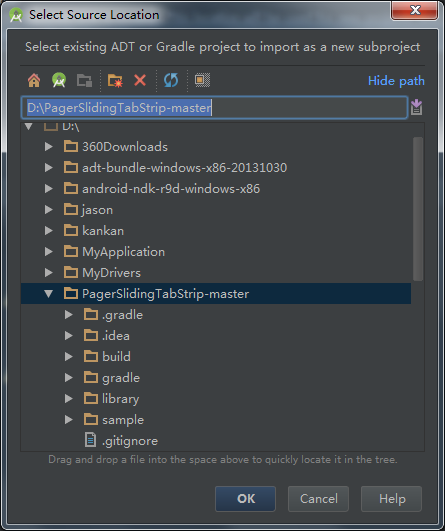Collapse the D:\ drive node
Image resolution: width=445 pixels, height=531 pixels.
tap(29, 127)
